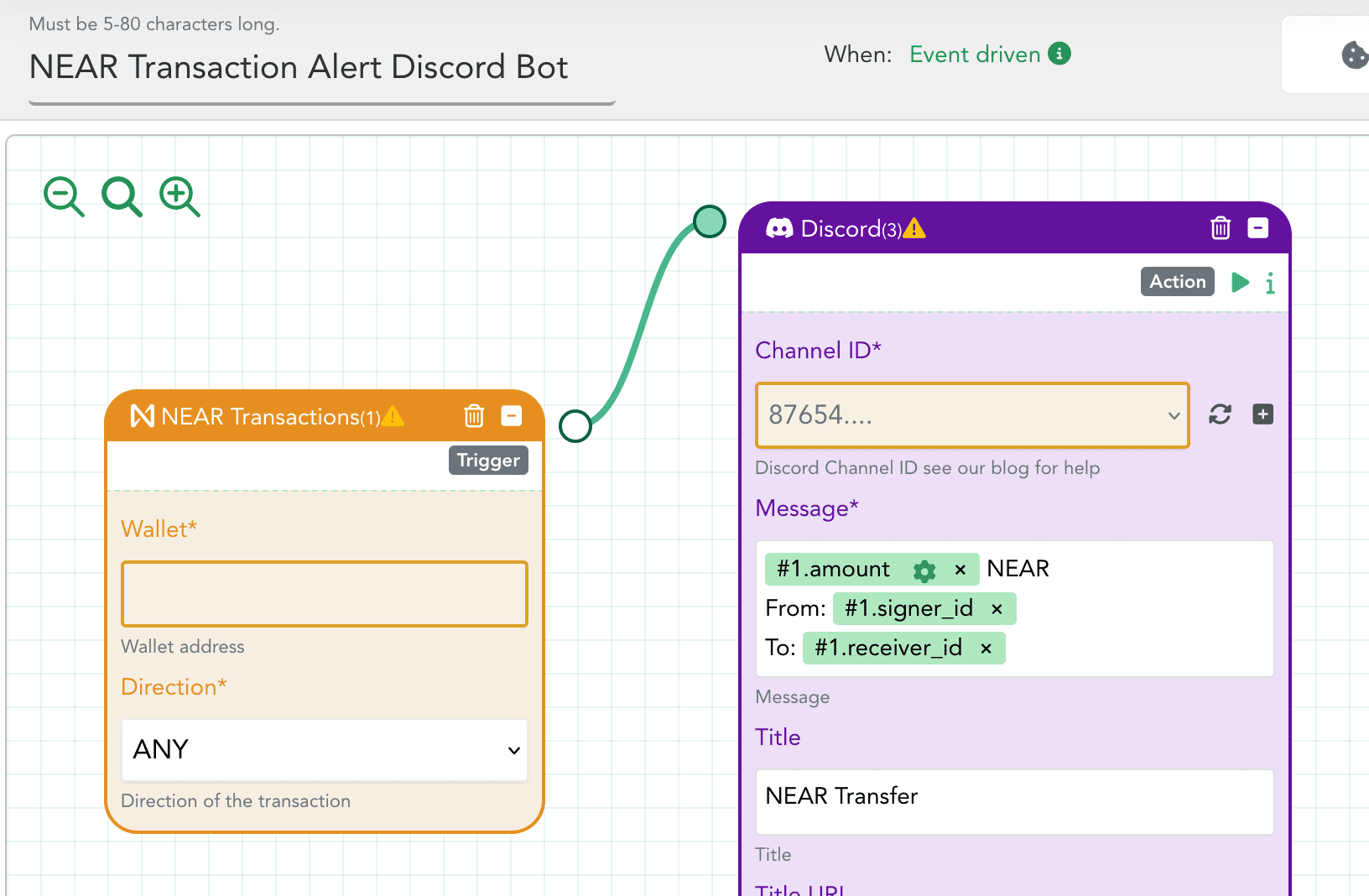This screenshot has height=896, width=1369.
Task: Collapse the NEAR Transactions node
Action: tap(512, 415)
